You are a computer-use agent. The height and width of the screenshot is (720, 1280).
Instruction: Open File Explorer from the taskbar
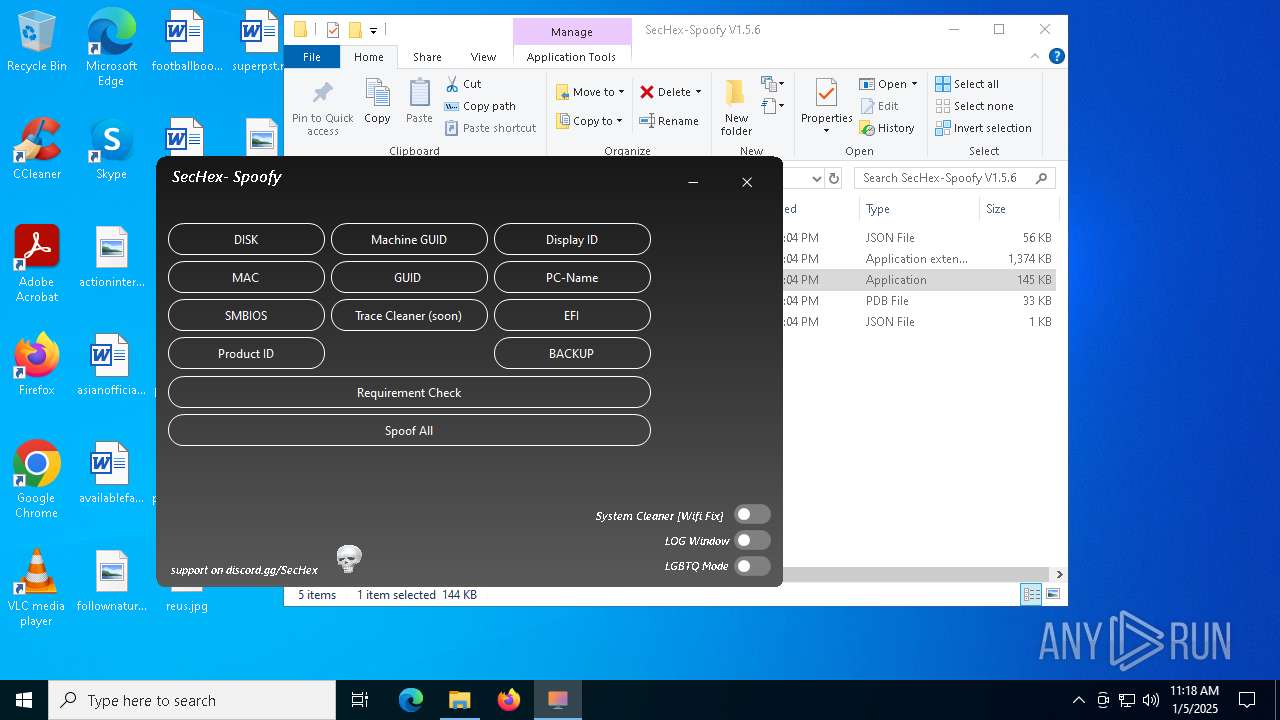point(460,700)
